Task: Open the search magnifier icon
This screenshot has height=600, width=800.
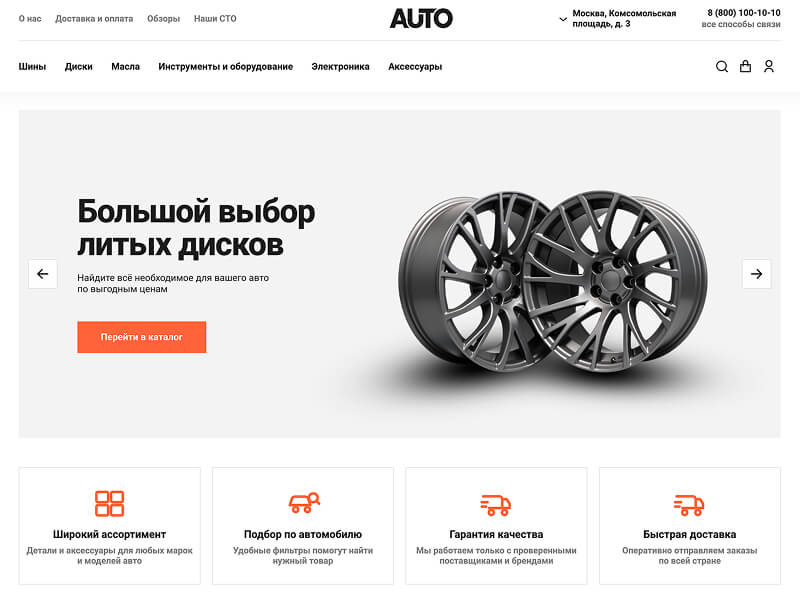Action: [x=721, y=66]
